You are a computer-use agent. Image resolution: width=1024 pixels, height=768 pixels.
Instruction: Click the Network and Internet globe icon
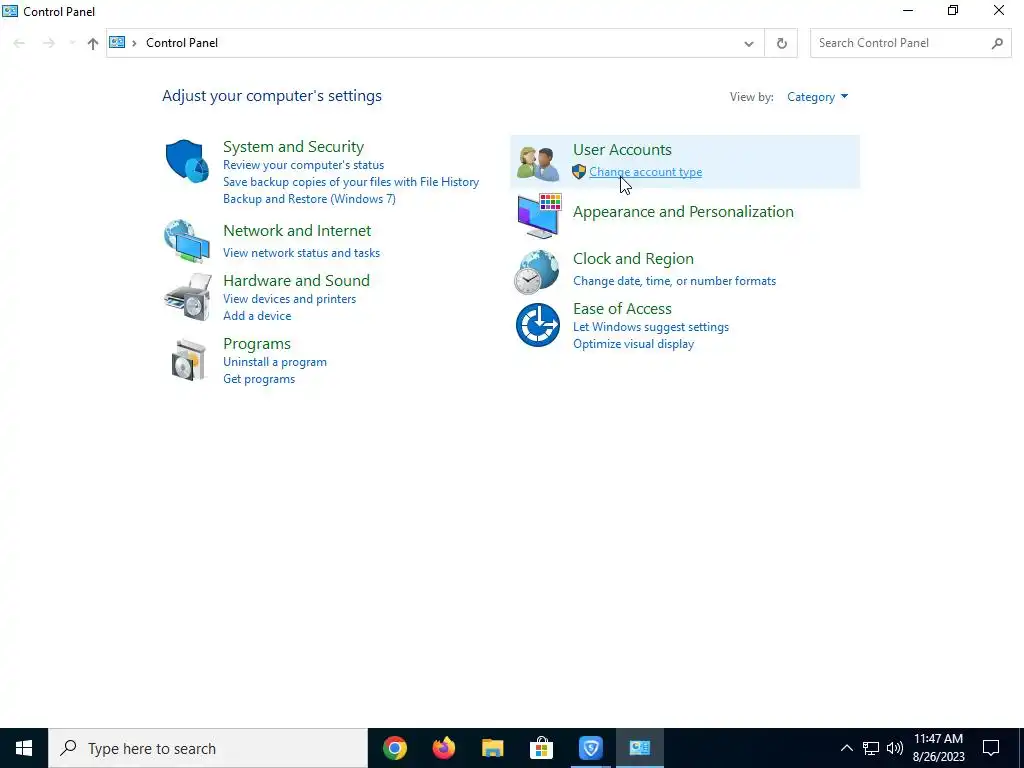(187, 241)
